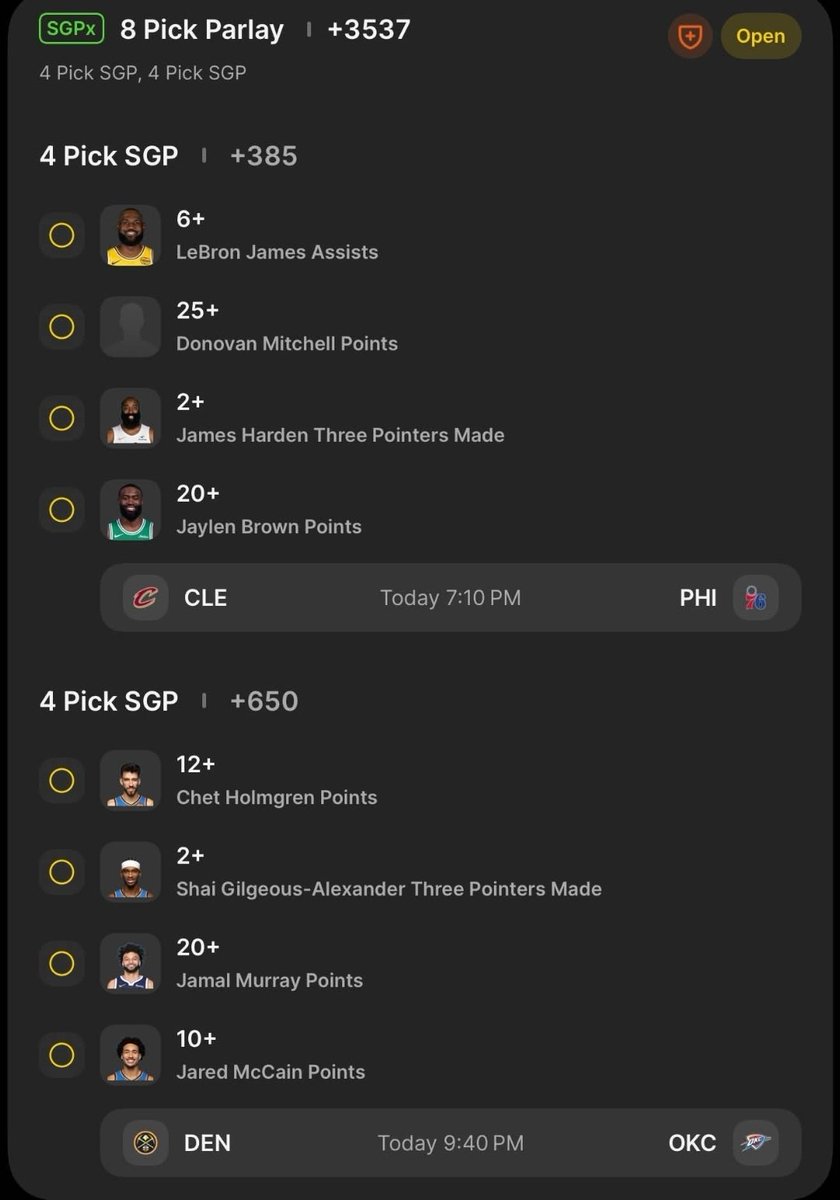The width and height of the screenshot is (840, 1200).
Task: Click the Denver Nuggets team logo
Action: (146, 1143)
